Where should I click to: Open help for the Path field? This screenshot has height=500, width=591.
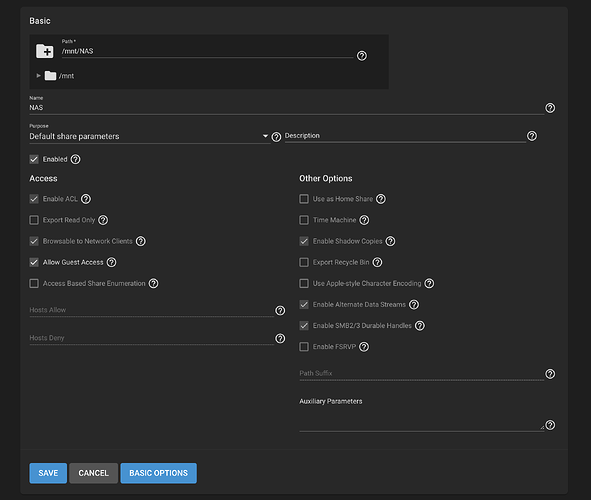[x=362, y=56]
